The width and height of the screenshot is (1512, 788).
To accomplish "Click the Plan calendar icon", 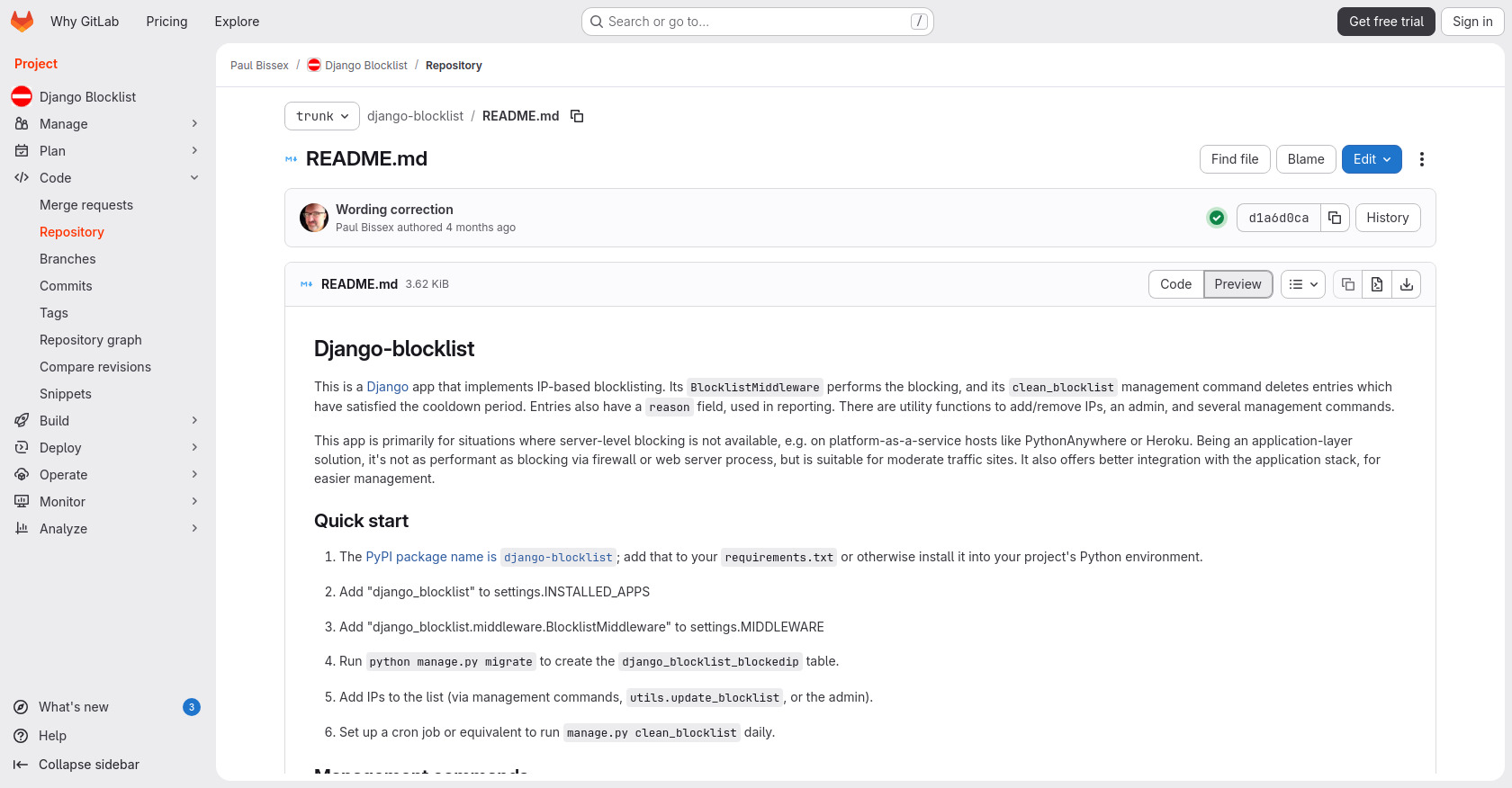I will [x=22, y=150].
